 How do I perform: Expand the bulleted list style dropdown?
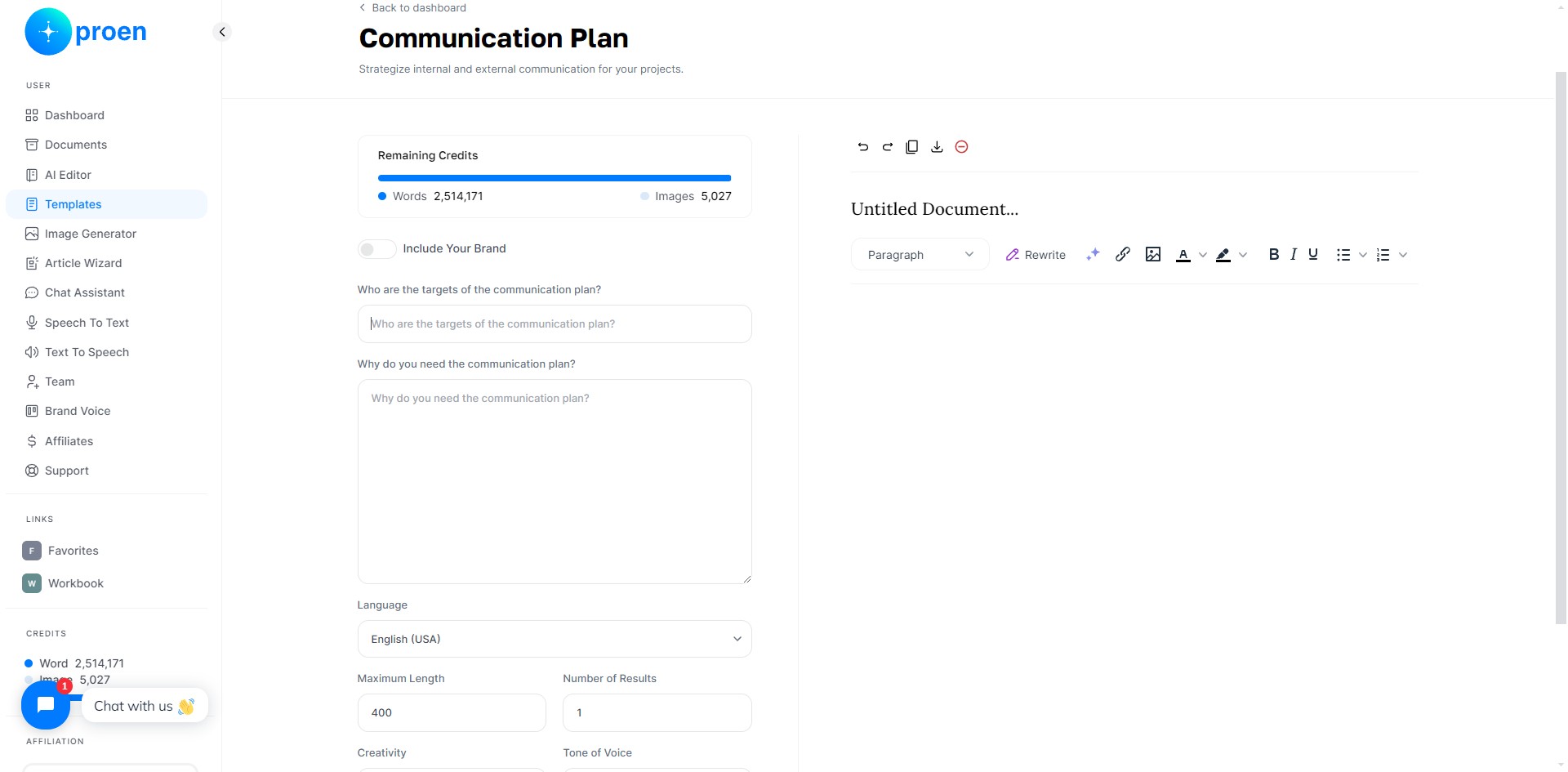pos(1363,255)
